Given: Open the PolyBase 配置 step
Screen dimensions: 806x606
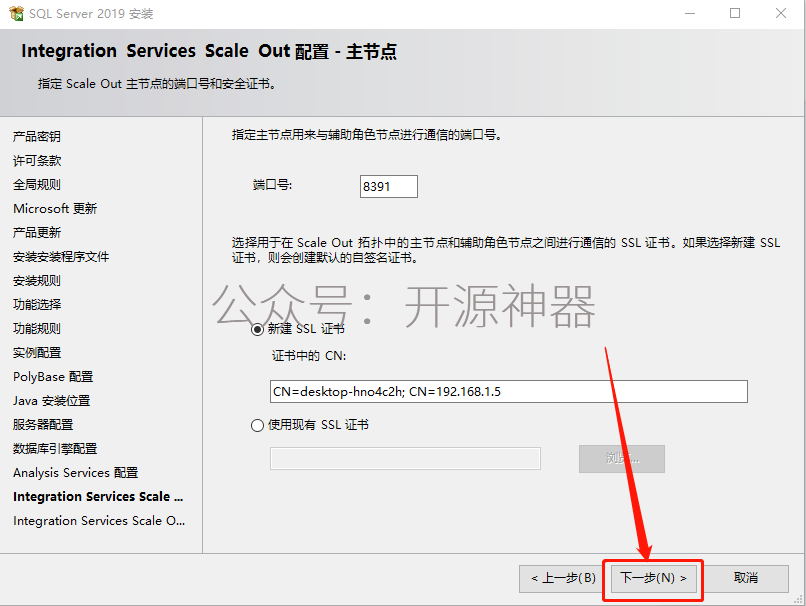Looking at the screenshot, I should (53, 377).
